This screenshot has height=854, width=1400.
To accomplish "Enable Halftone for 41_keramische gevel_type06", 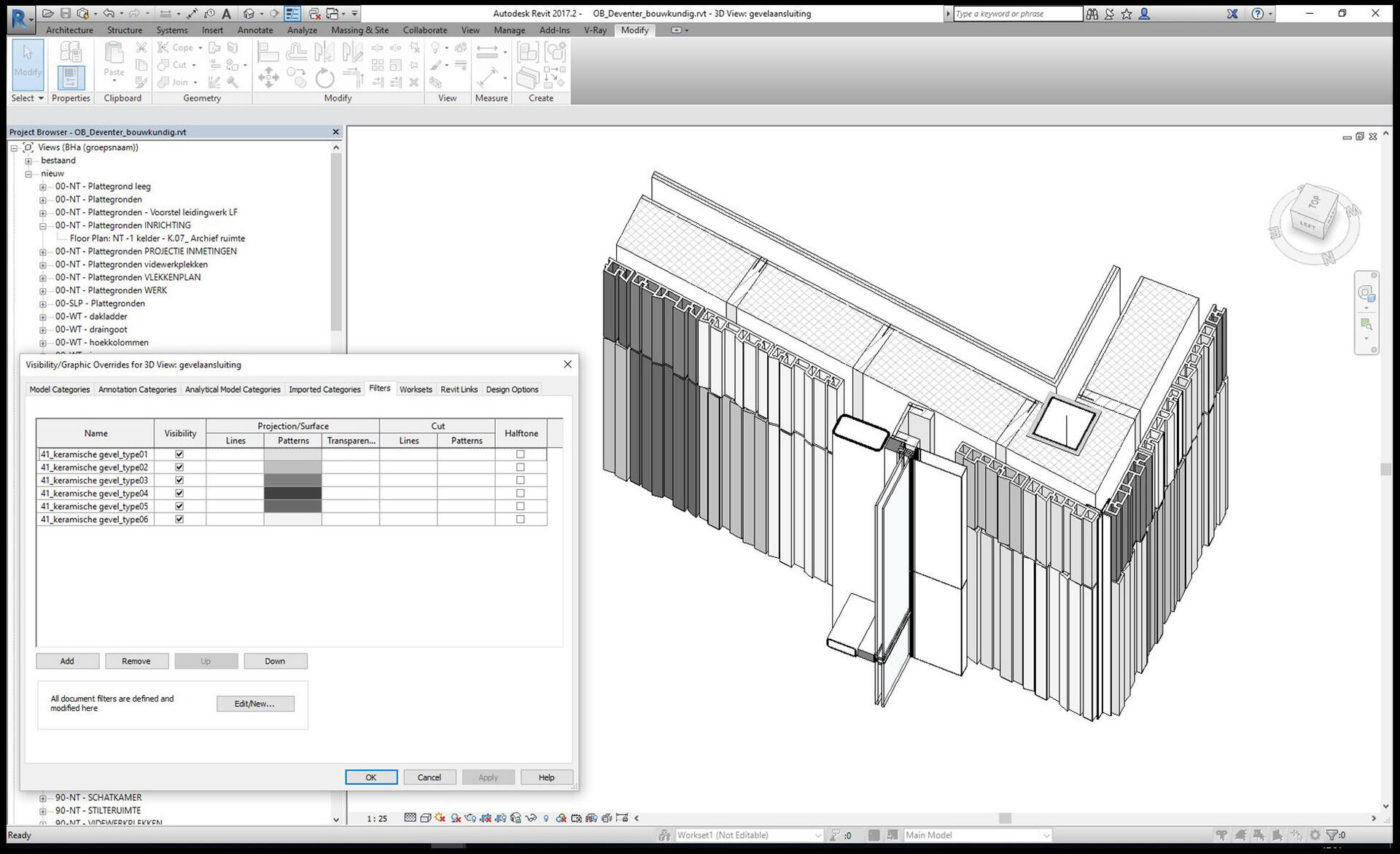I will pos(520,519).
